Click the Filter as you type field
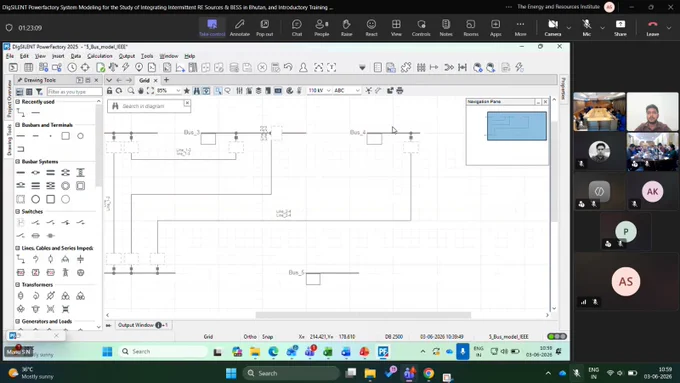Viewport: 680px width, 383px height. coord(74,92)
